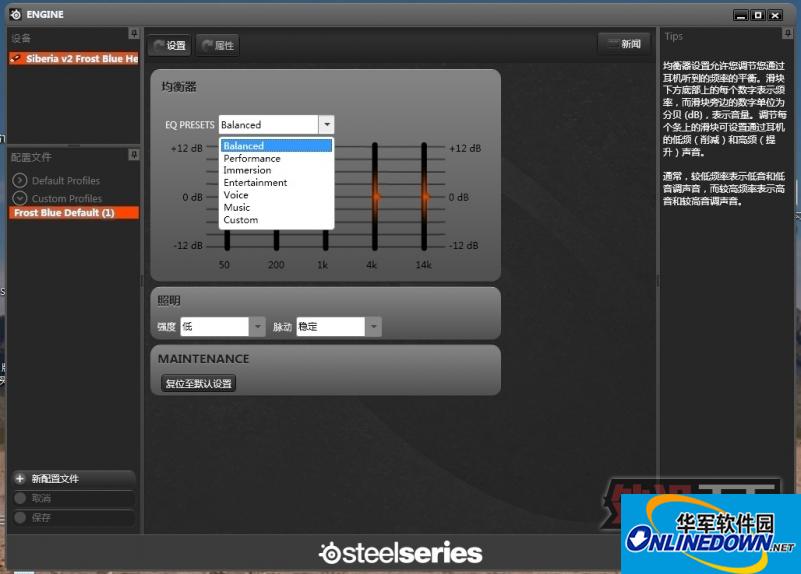
Task: Click the 50 Hz equalizer slider track
Action: (227, 240)
